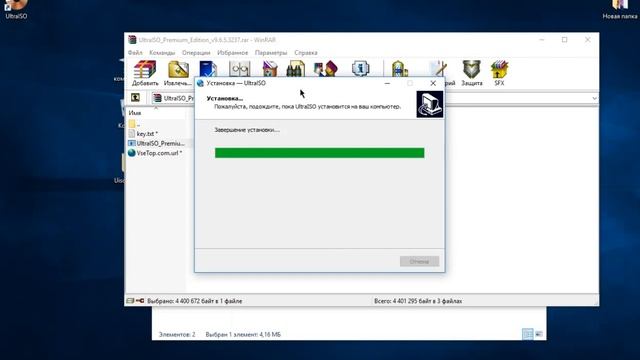Click the Защита (Protect) shield icon in WinRAR
The height and width of the screenshot is (360, 640).
pyautogui.click(x=471, y=69)
